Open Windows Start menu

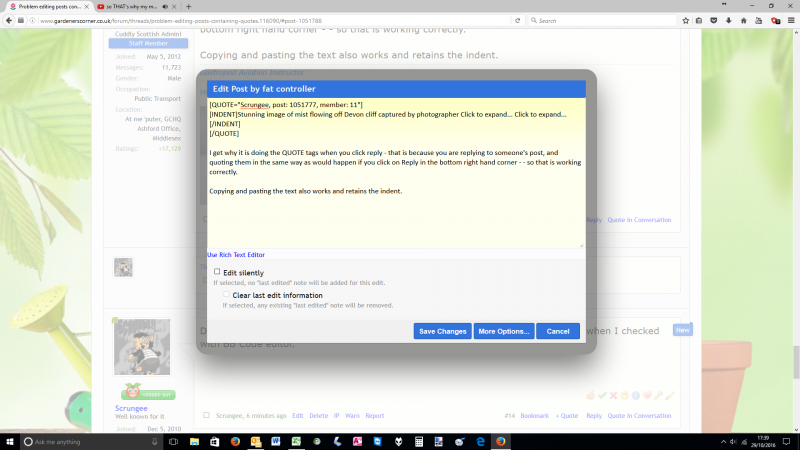pos(10,441)
